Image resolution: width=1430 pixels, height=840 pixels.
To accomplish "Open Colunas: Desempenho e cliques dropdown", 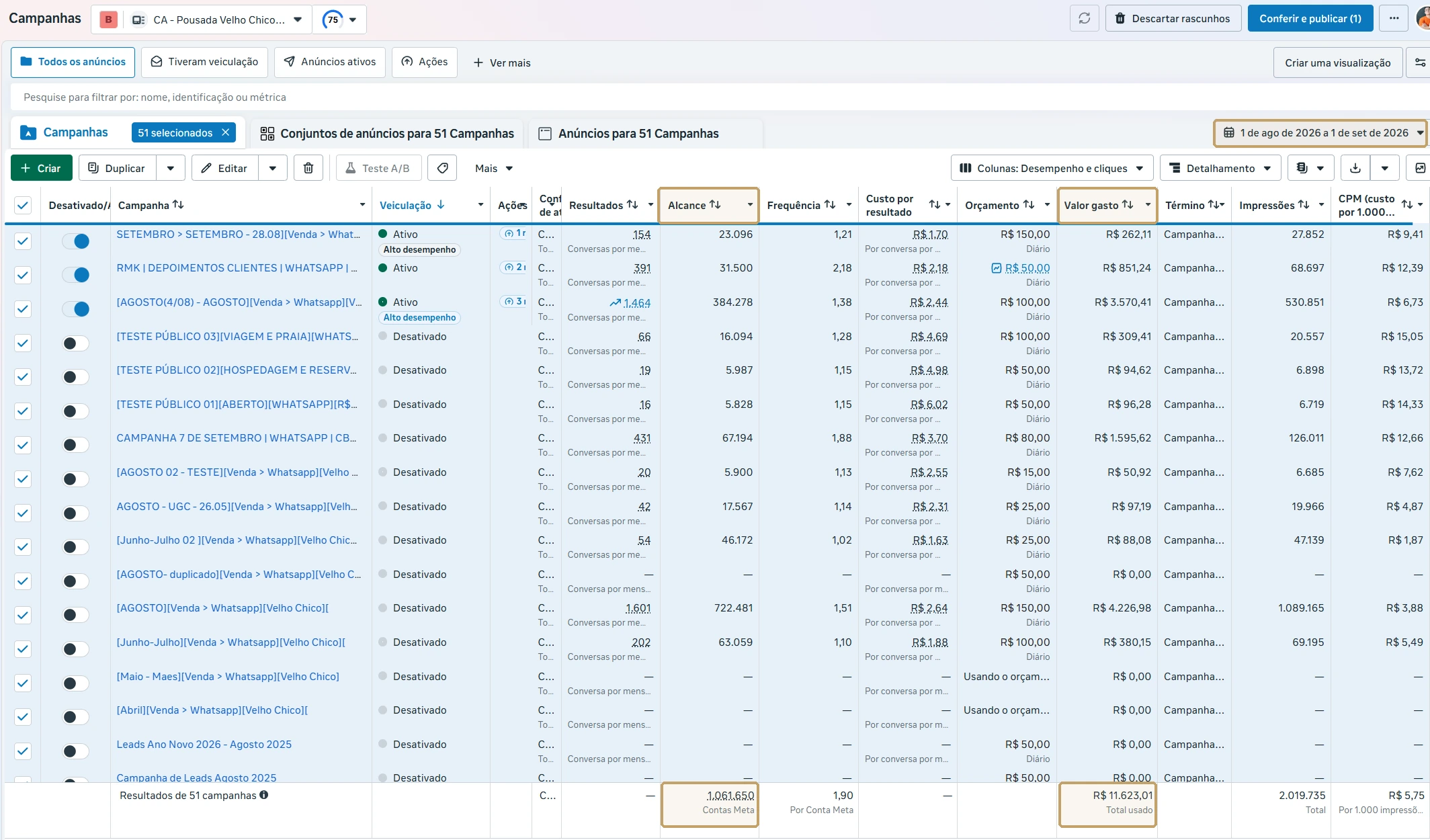I will [1052, 168].
